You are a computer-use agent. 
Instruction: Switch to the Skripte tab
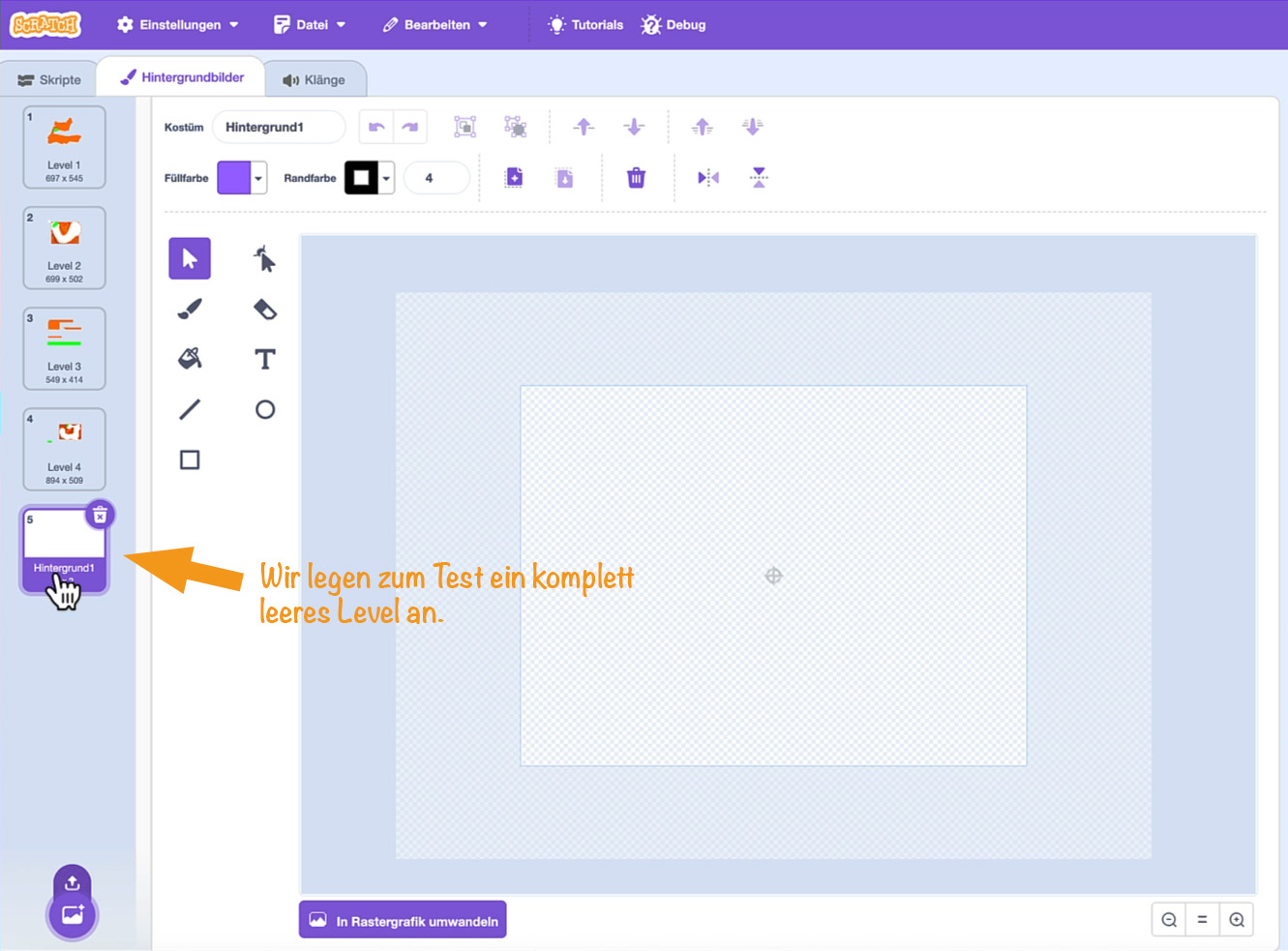point(49,80)
